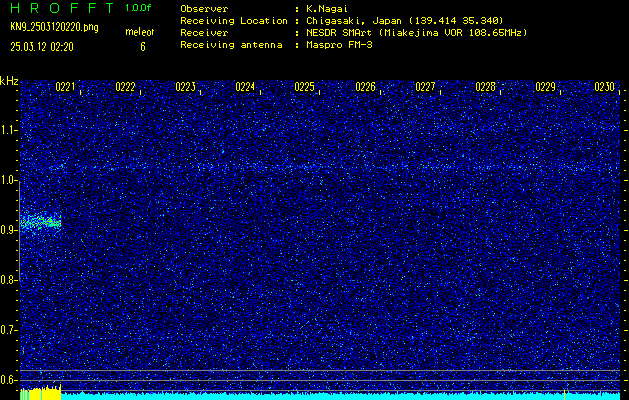Click the observer name K.Nagai
Screen dimensions: 629x400
(x=327, y=9)
